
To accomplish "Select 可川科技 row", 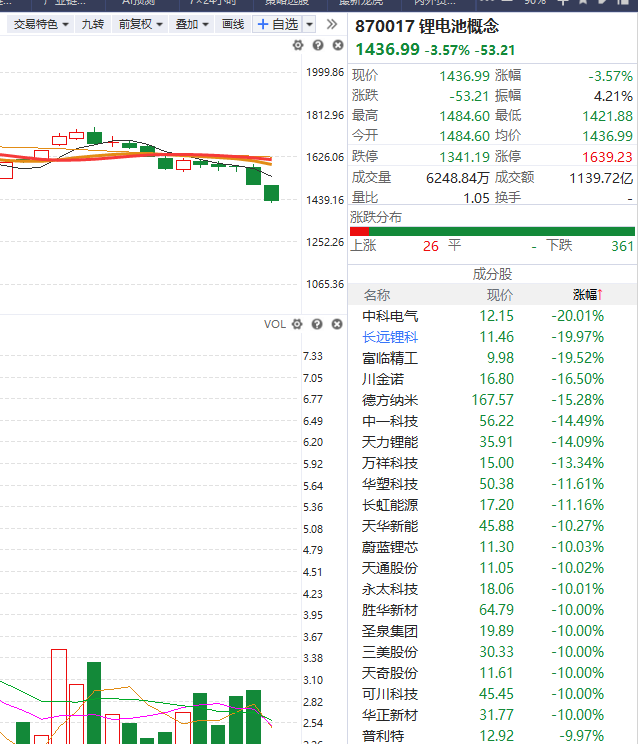I will 492,694.
